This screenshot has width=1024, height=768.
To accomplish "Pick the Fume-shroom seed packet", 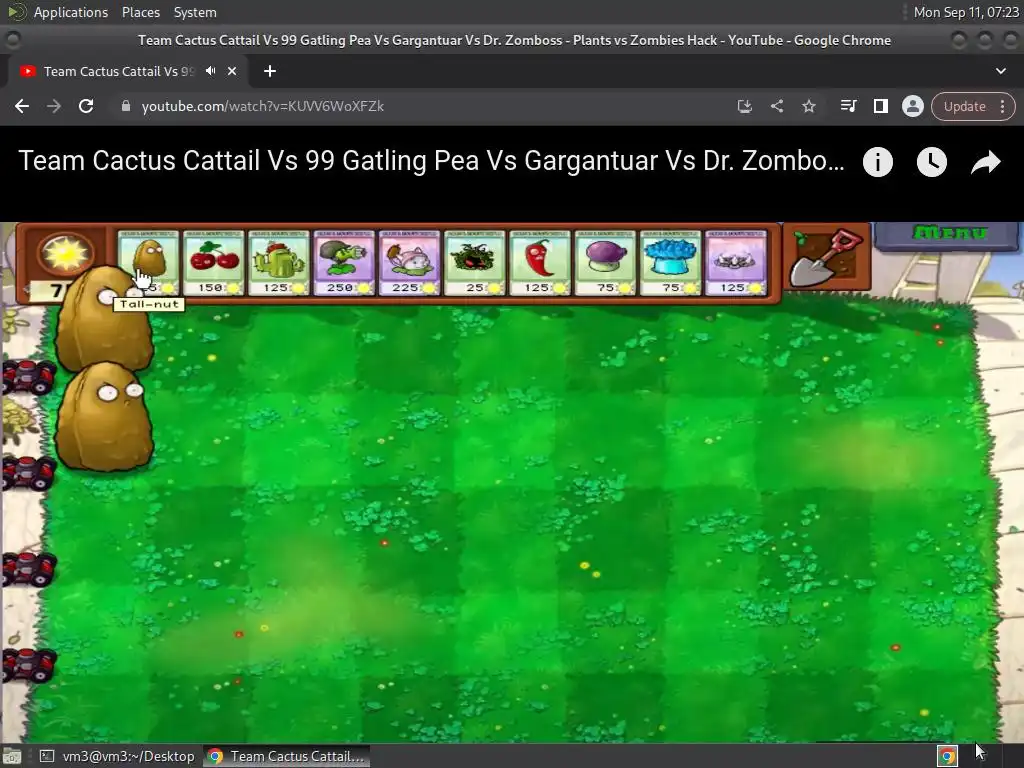I will 605,263.
